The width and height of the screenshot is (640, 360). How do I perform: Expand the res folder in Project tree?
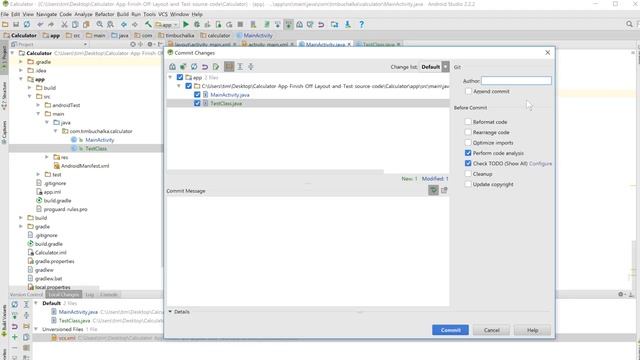point(47,157)
